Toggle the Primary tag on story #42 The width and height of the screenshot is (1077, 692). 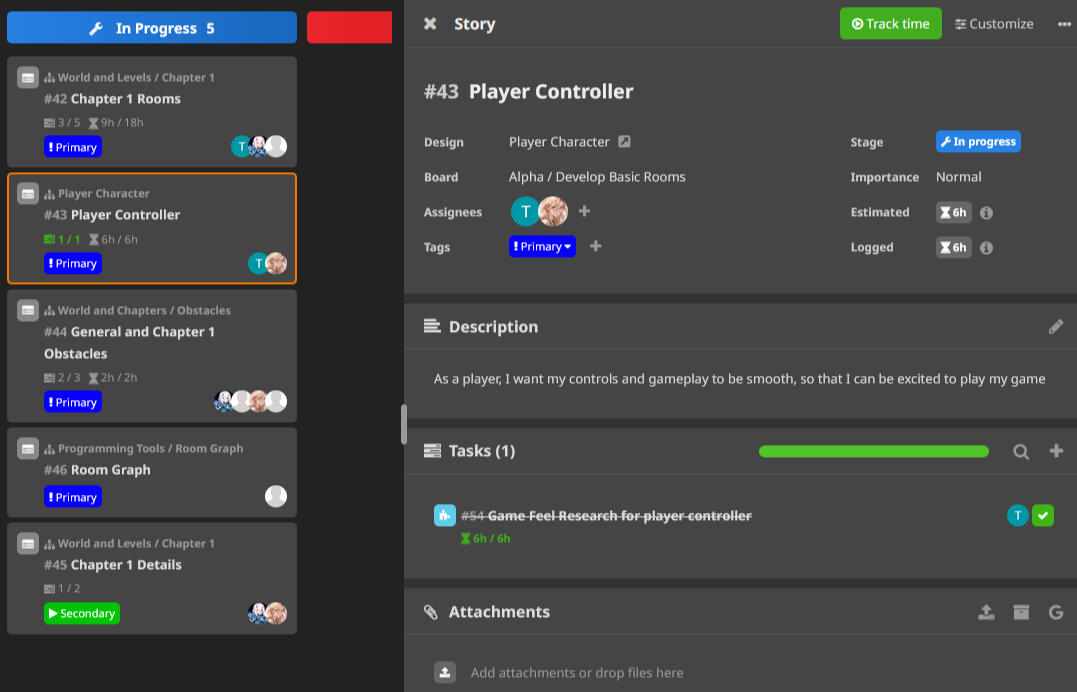tap(72, 146)
